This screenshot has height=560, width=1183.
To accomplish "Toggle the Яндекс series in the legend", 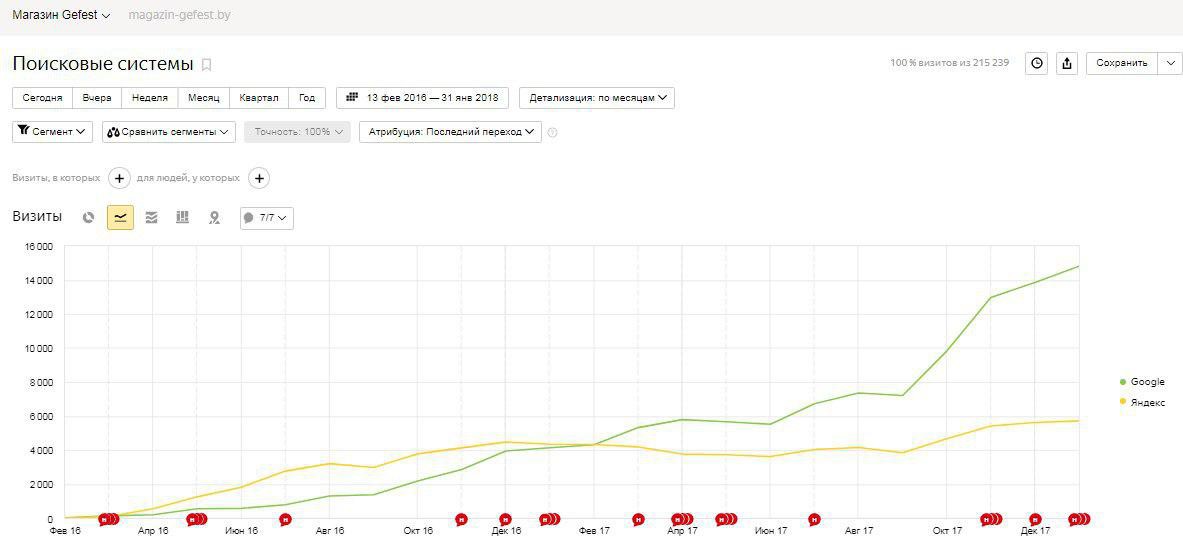I will pos(1142,402).
